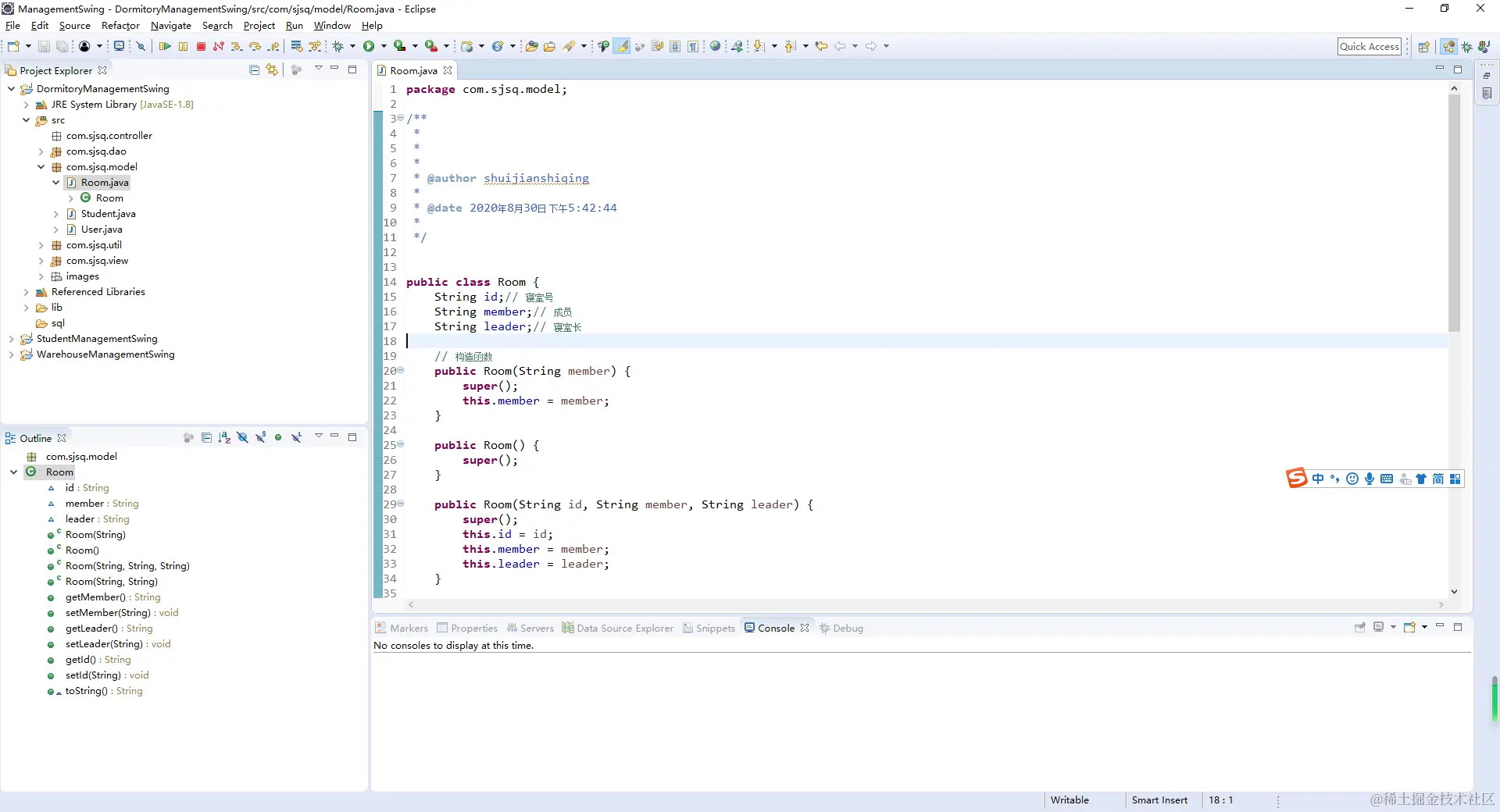This screenshot has width=1500, height=812.
Task: Expand the StudentManagementSwing project
Action: click(x=11, y=339)
